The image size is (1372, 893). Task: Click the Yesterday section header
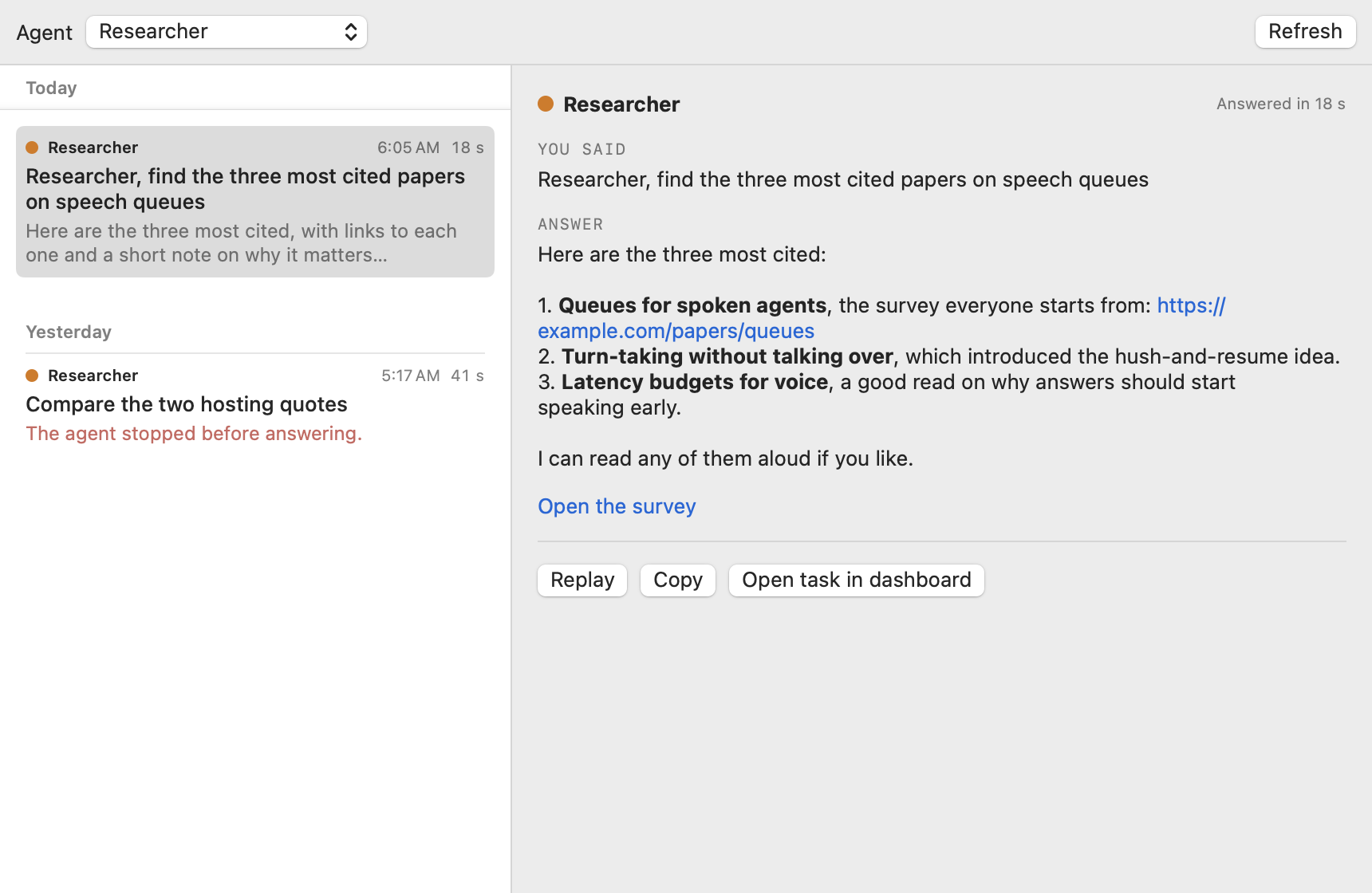point(69,332)
